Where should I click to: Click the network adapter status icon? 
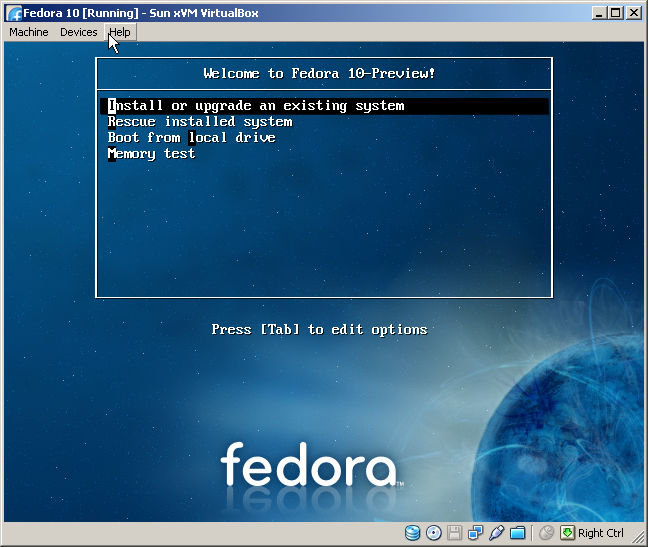coord(475,533)
